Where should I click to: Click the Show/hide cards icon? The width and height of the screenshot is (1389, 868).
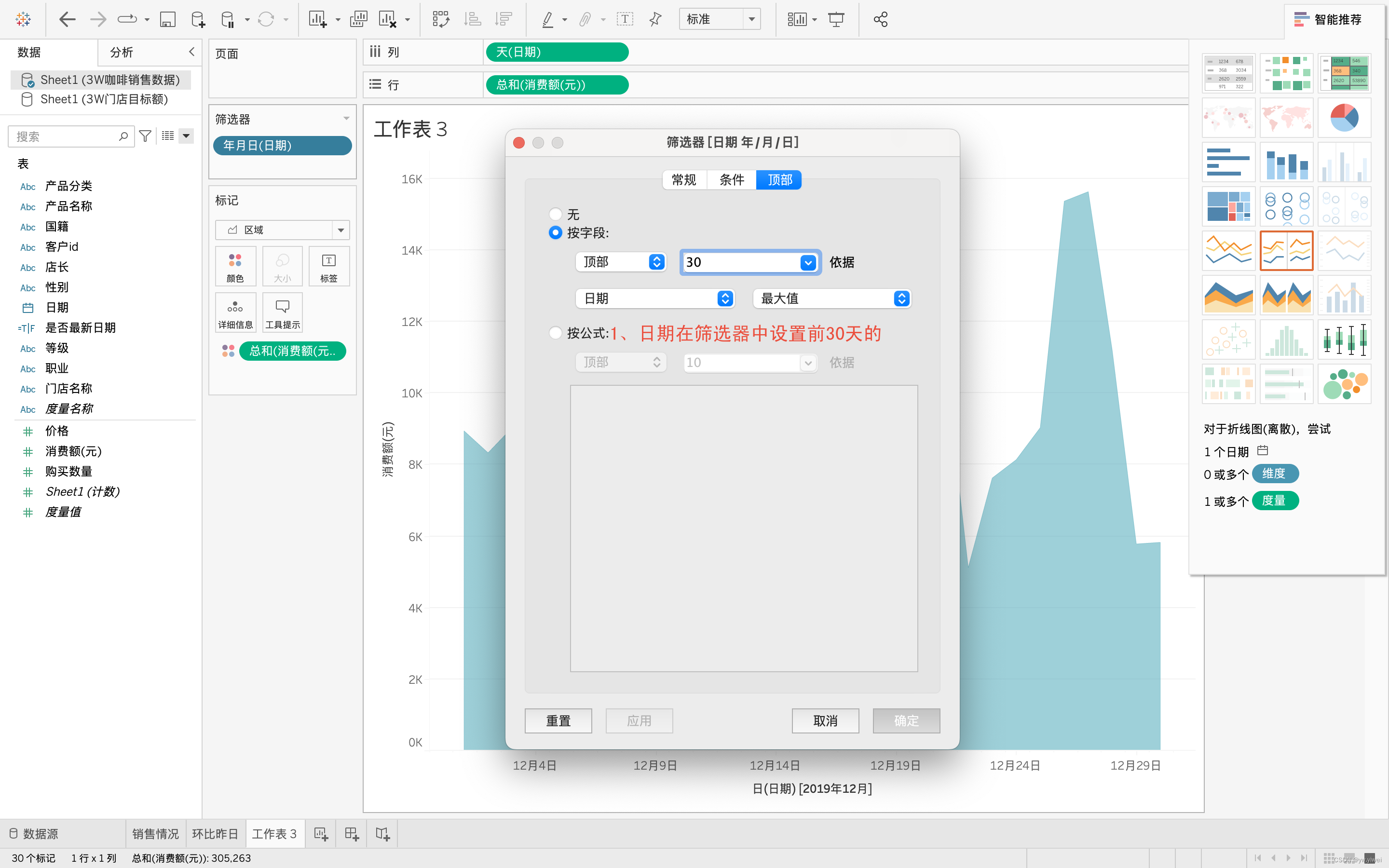[797, 19]
